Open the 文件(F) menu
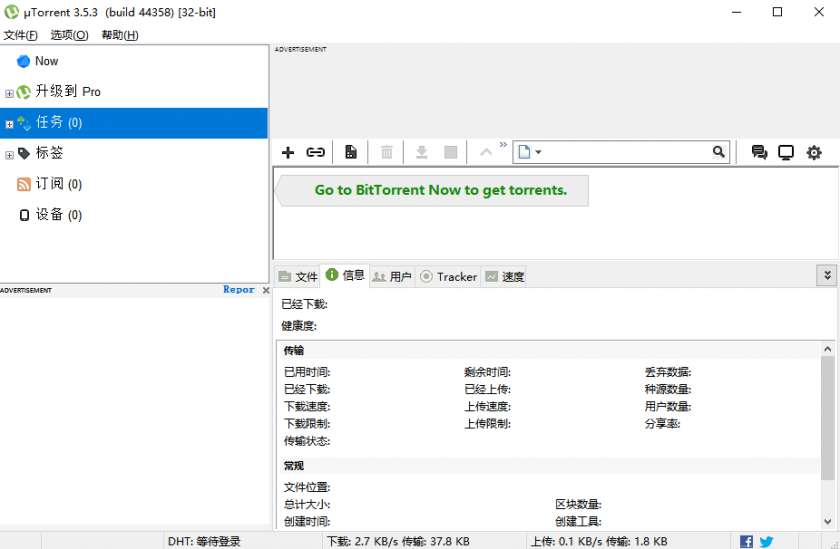This screenshot has height=549, width=840. tap(20, 35)
